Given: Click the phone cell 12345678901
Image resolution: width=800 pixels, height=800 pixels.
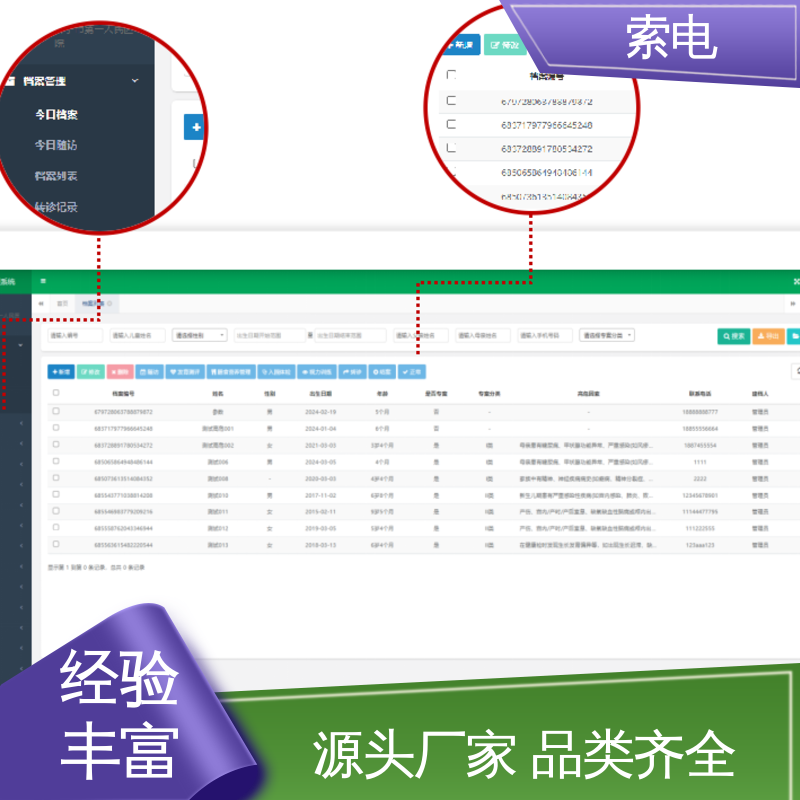Looking at the screenshot, I should coord(700,495).
